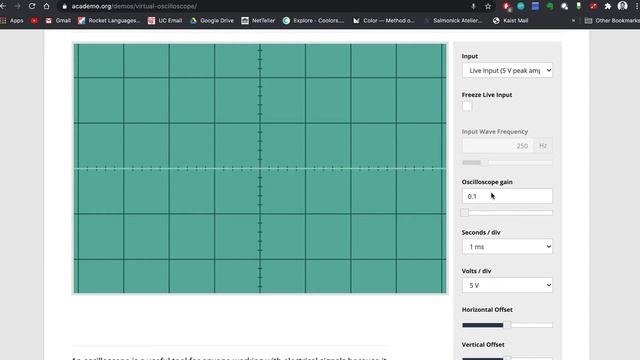Open the UC Email bookmark
This screenshot has width=640, height=360.
[165, 20]
